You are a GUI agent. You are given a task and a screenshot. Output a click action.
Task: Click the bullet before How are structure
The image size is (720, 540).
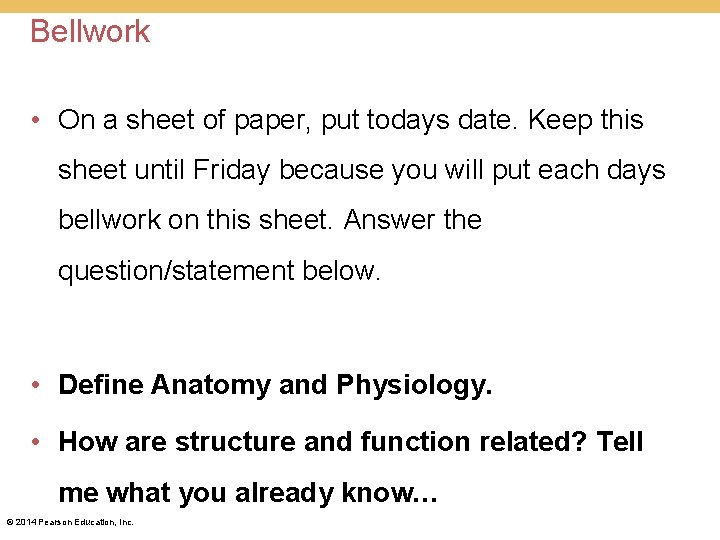pyautogui.click(x=37, y=442)
